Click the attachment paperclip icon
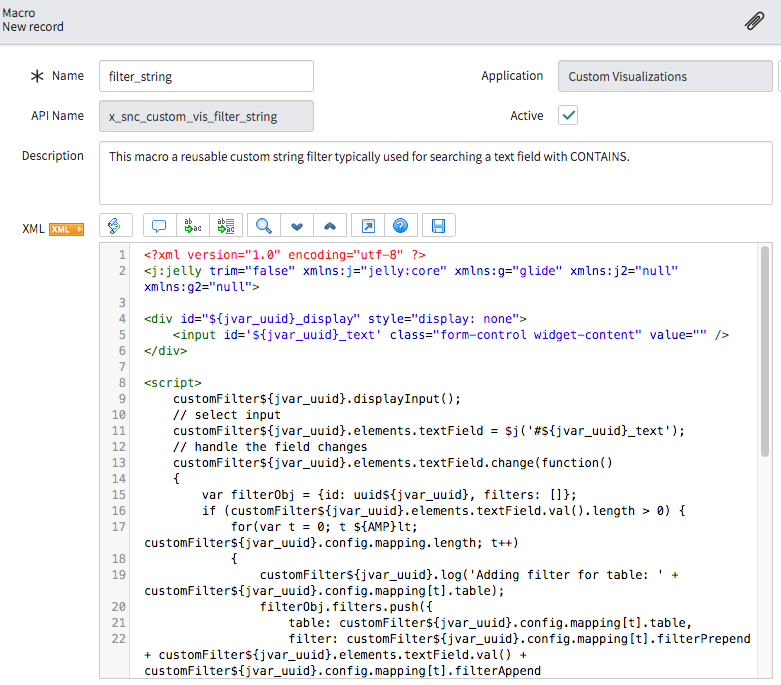Viewport: 781px width, 685px height. [x=755, y=21]
